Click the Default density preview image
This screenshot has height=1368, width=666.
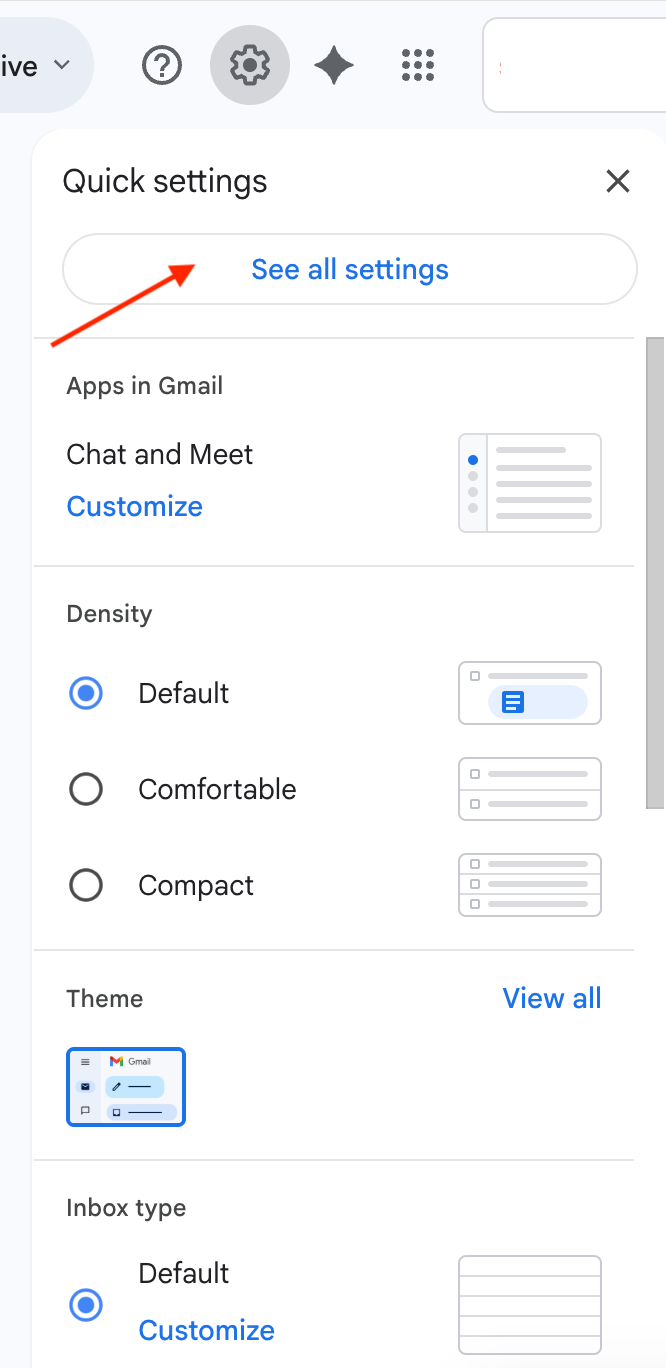point(530,693)
